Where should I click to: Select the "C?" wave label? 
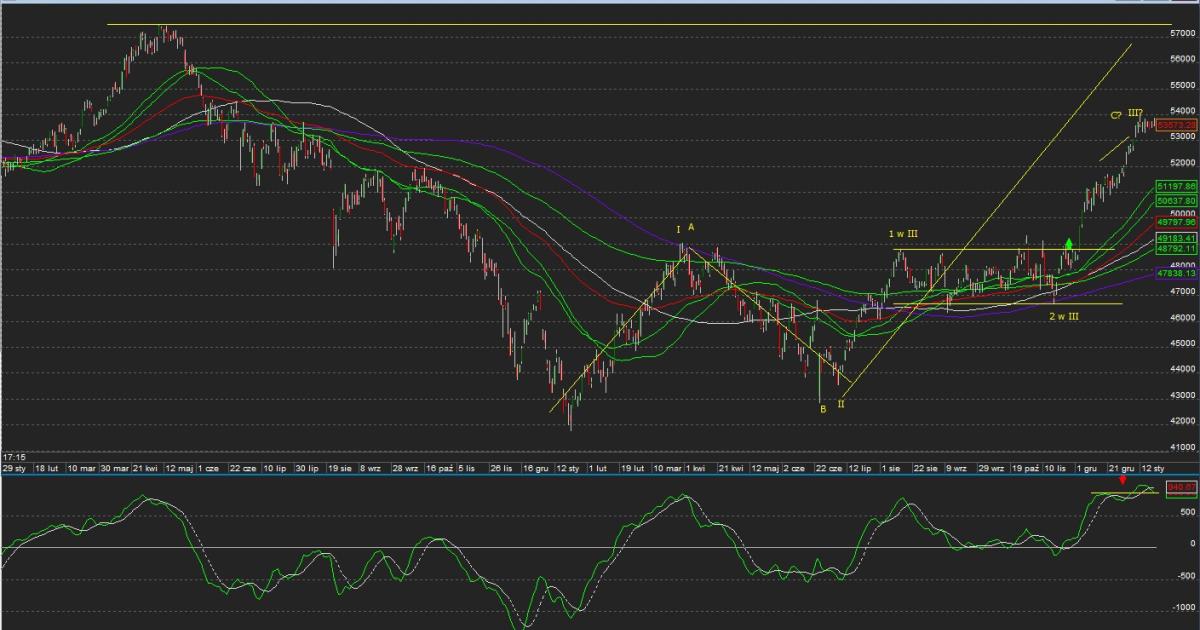click(x=1115, y=115)
